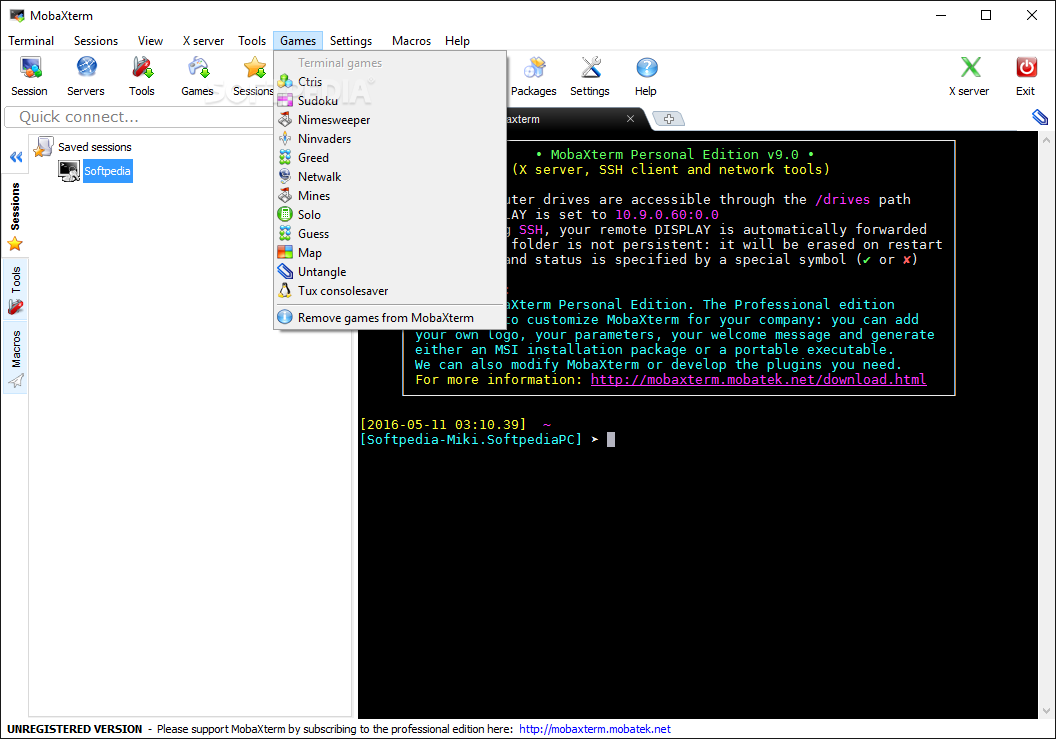Viewport: 1056px width, 739px height.
Task: Open the Settings menu
Action: coord(351,41)
